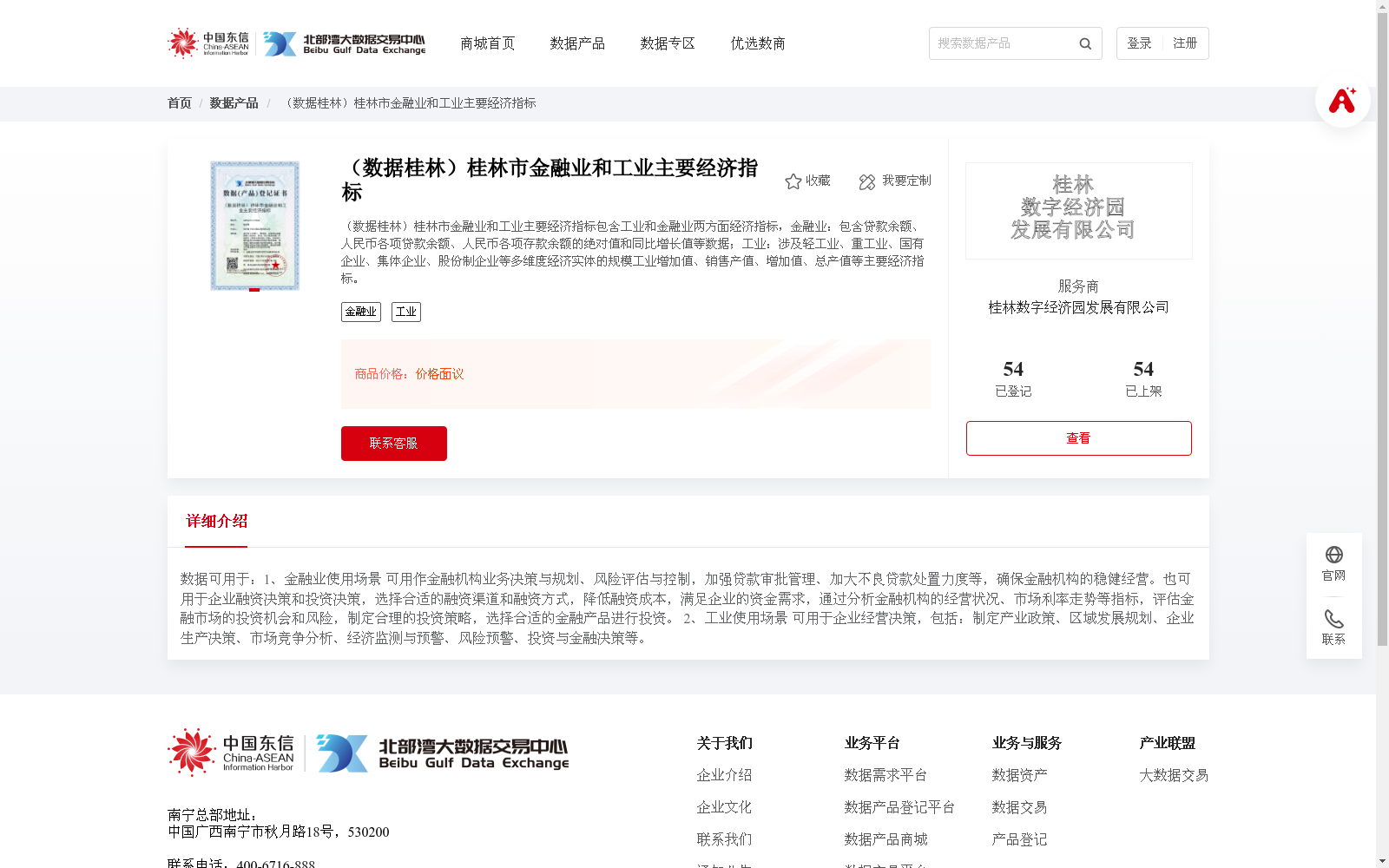Click the 关于我们 footer heading
This screenshot has width=1389, height=868.
click(724, 743)
